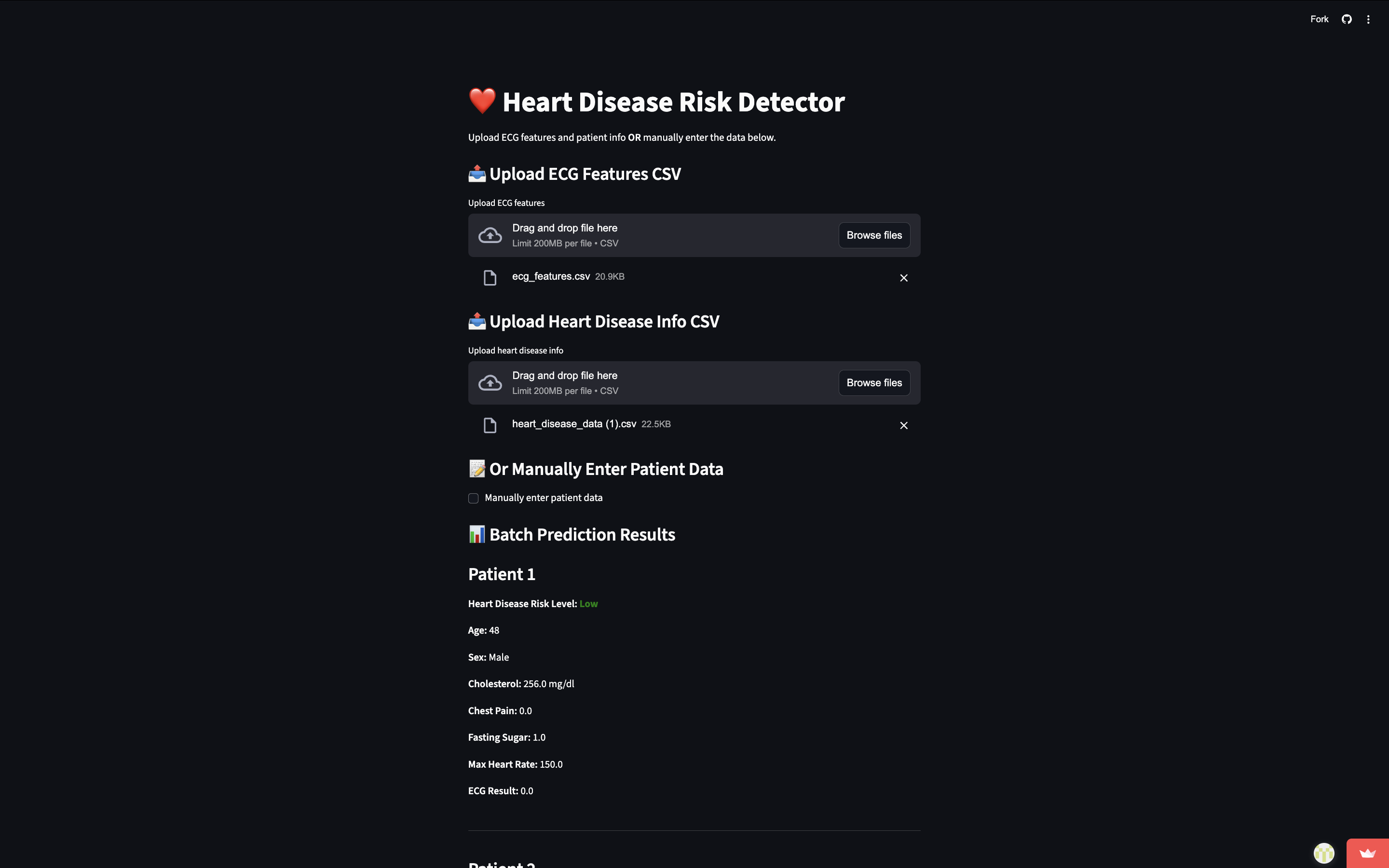Image resolution: width=1389 pixels, height=868 pixels.
Task: Click Browse files under Upload ECG features
Action: (873, 235)
